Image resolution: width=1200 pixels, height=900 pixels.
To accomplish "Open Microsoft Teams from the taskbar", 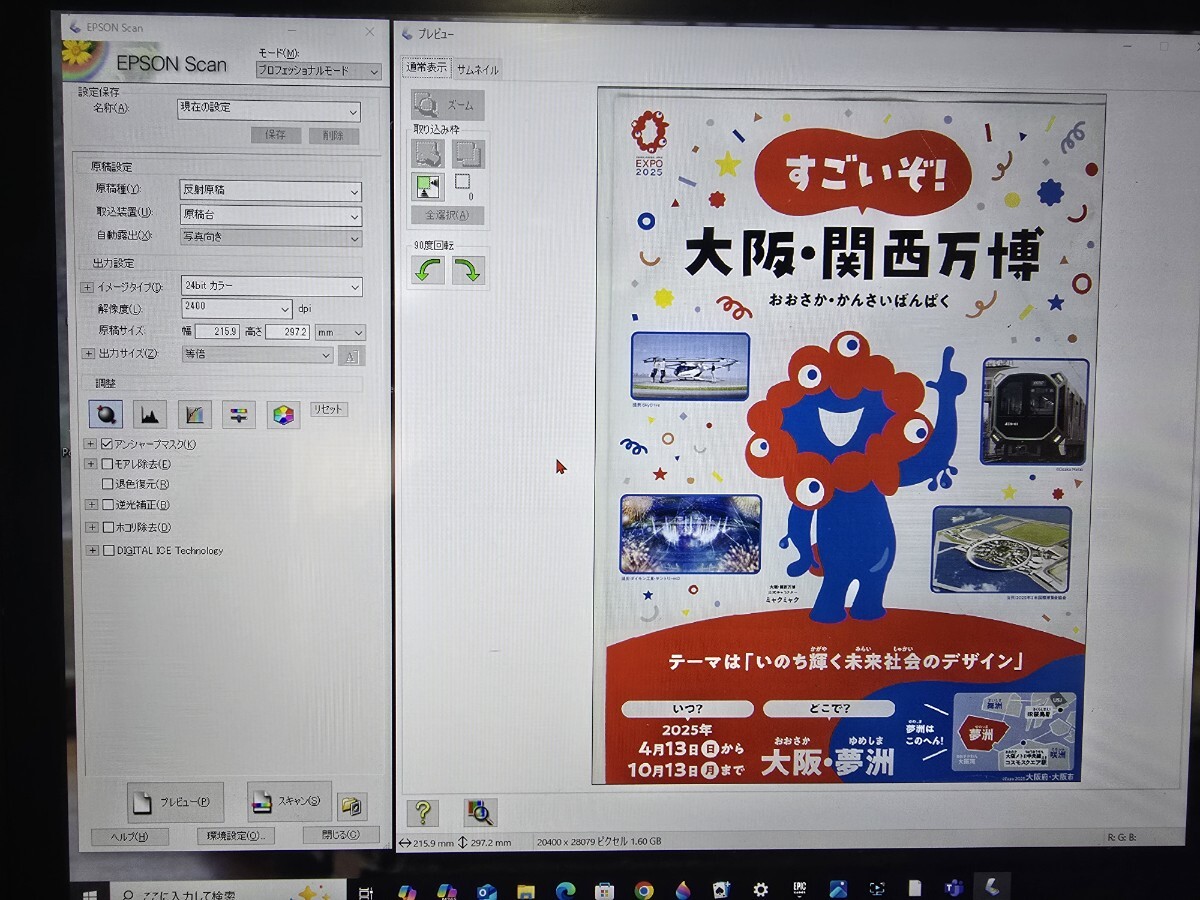I will tap(952, 888).
